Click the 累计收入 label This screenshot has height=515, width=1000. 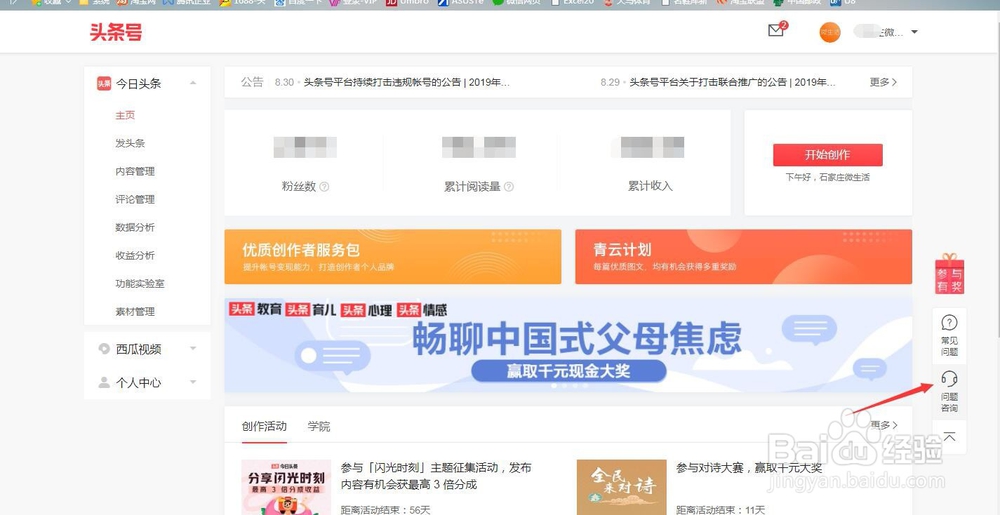(x=650, y=186)
